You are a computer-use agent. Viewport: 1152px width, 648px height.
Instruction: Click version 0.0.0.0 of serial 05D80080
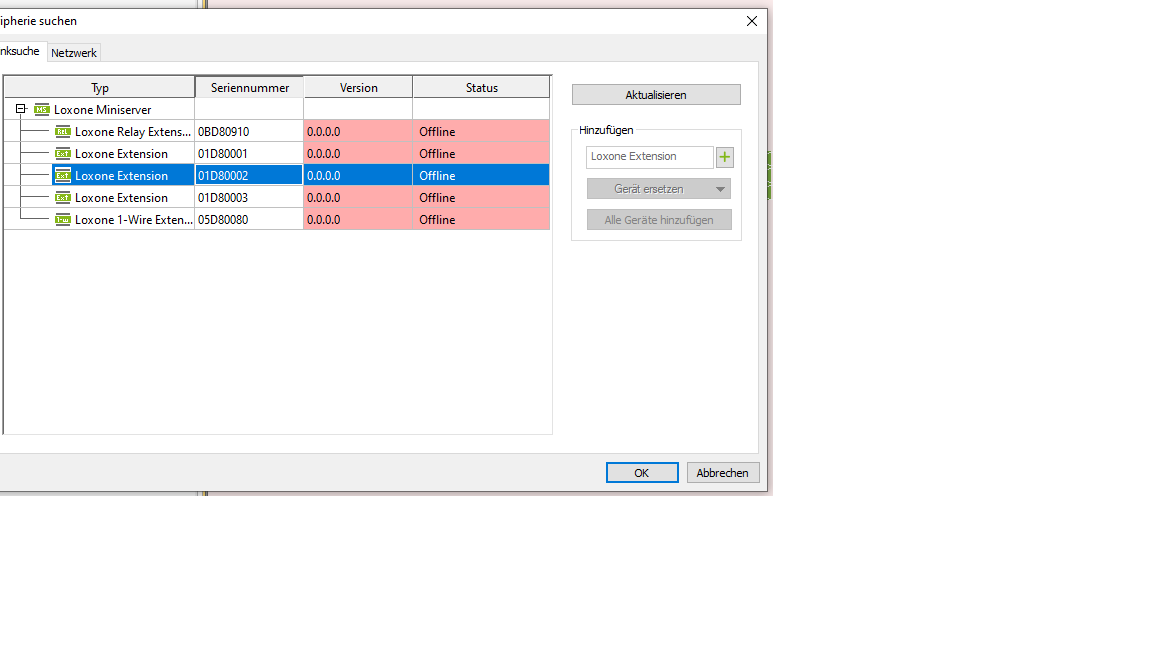(323, 220)
